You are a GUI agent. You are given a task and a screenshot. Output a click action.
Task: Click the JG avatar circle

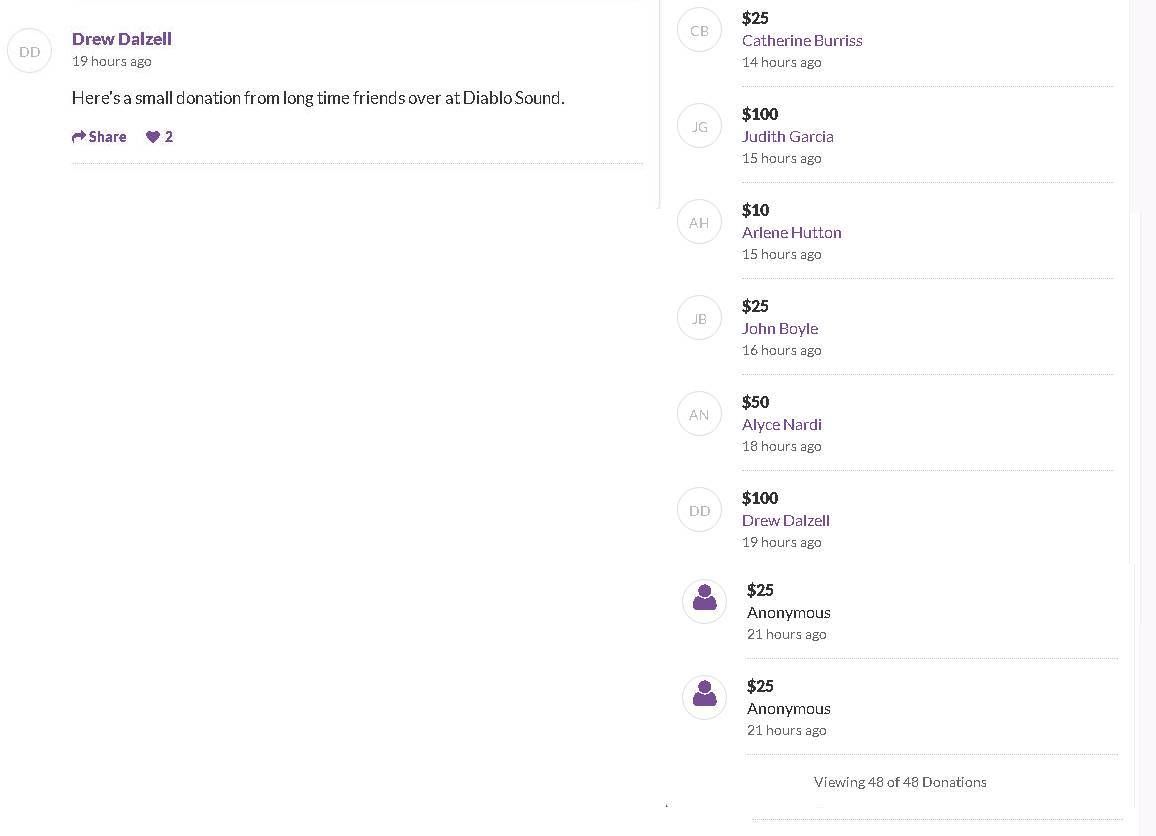pyautogui.click(x=699, y=126)
